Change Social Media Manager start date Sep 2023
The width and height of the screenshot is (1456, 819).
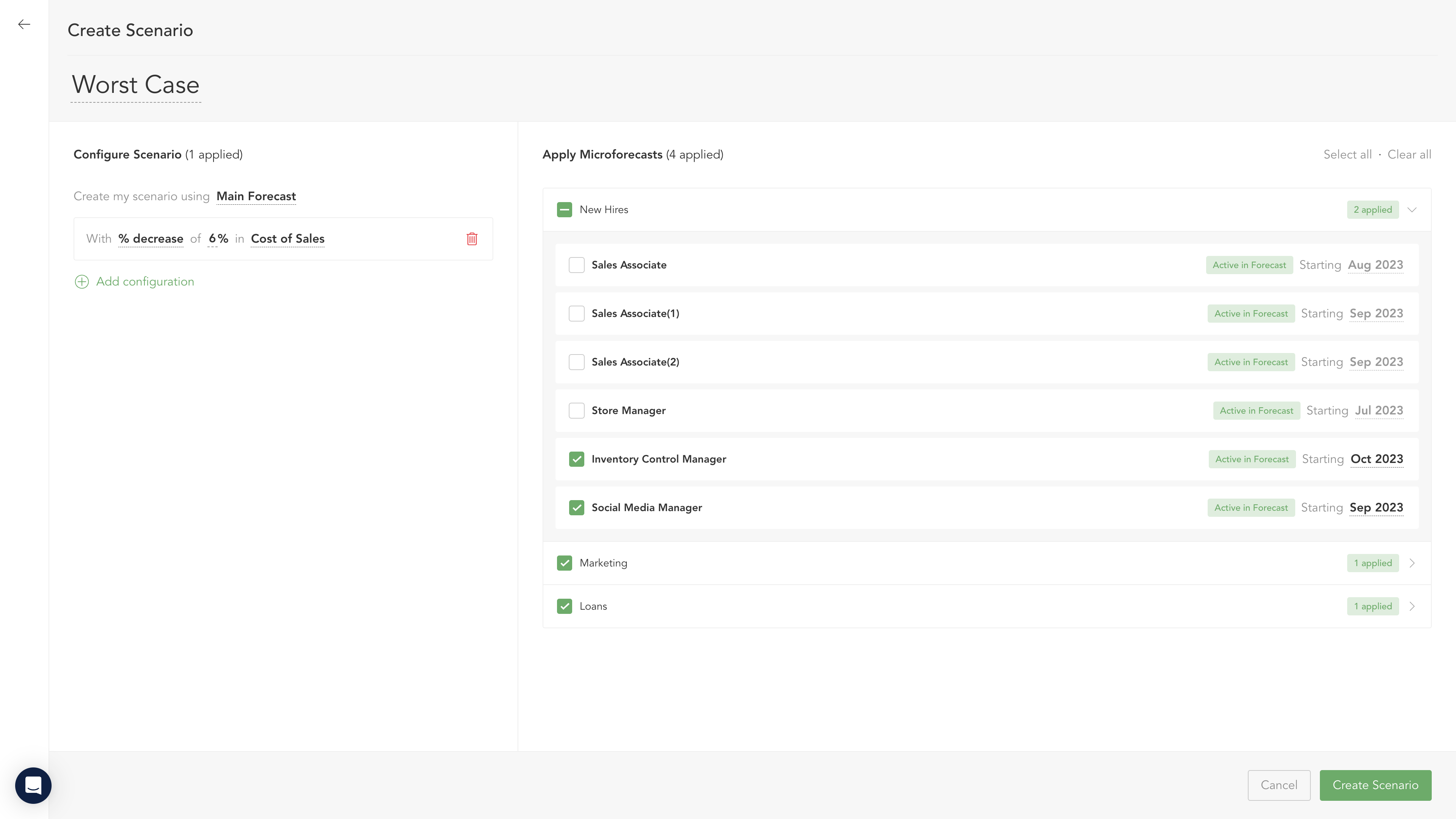(x=1376, y=508)
